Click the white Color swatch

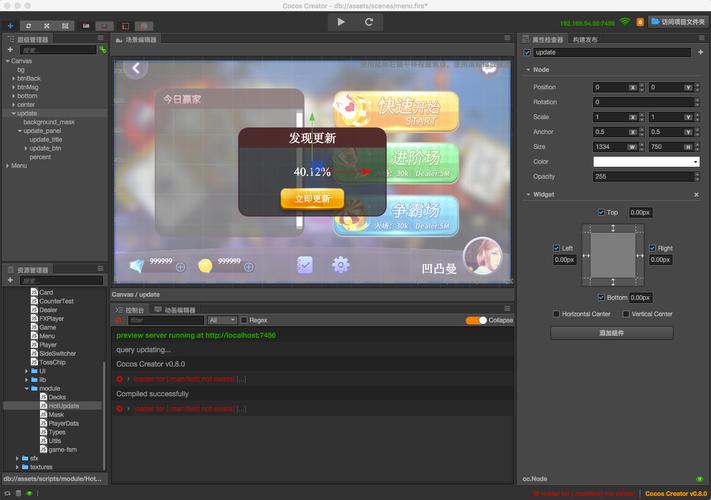646,161
